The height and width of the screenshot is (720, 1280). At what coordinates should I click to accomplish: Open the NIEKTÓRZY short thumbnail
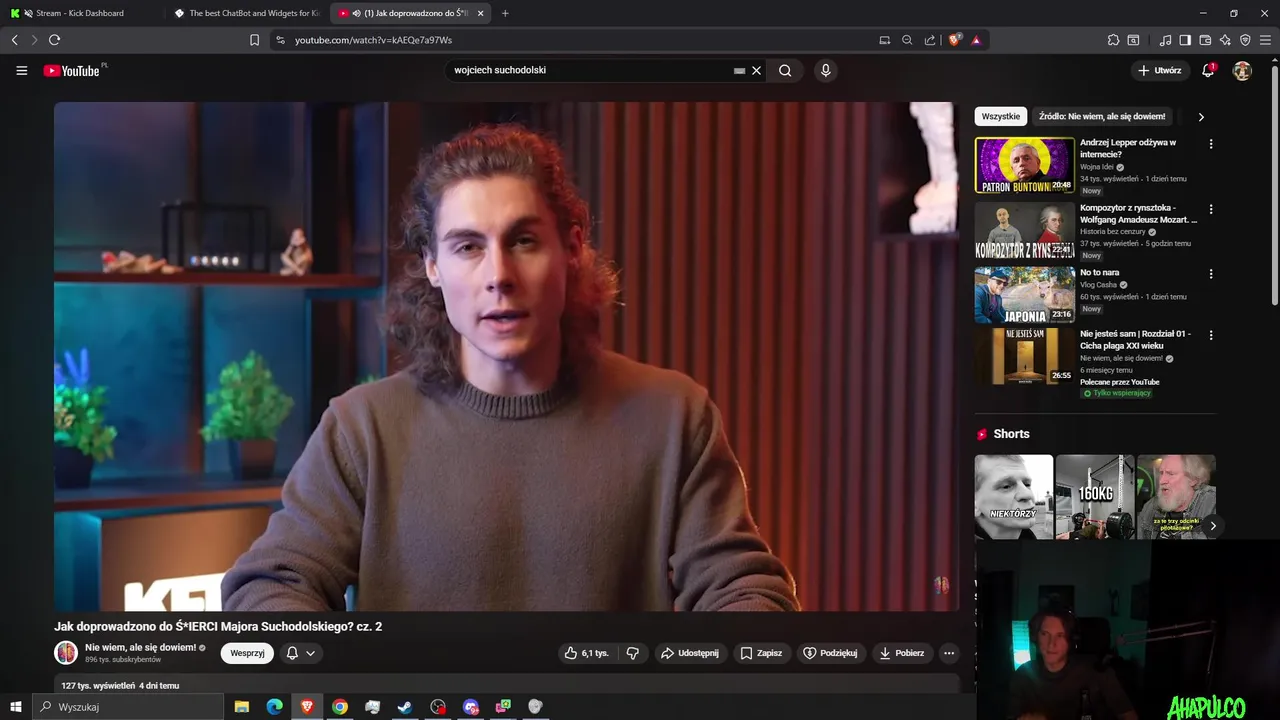[x=1014, y=497]
